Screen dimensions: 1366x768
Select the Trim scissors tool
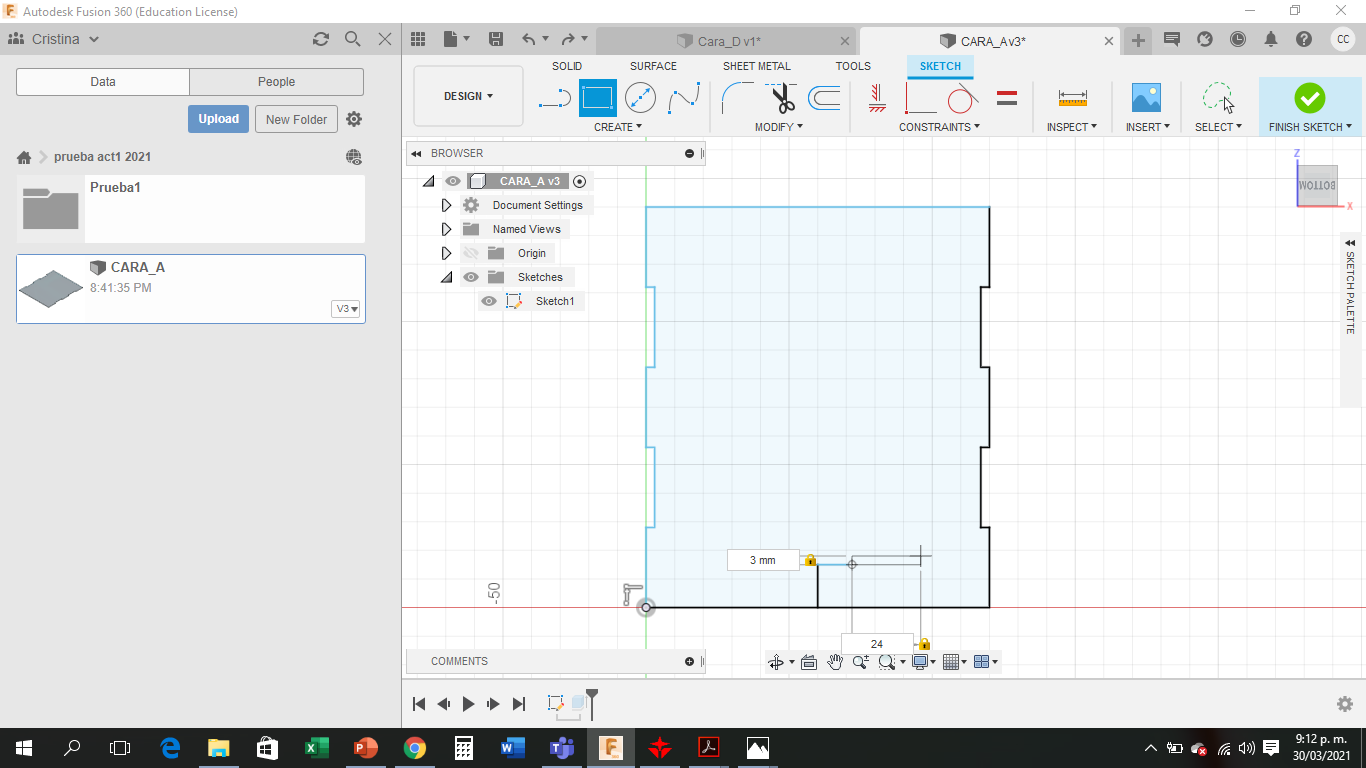(x=782, y=98)
